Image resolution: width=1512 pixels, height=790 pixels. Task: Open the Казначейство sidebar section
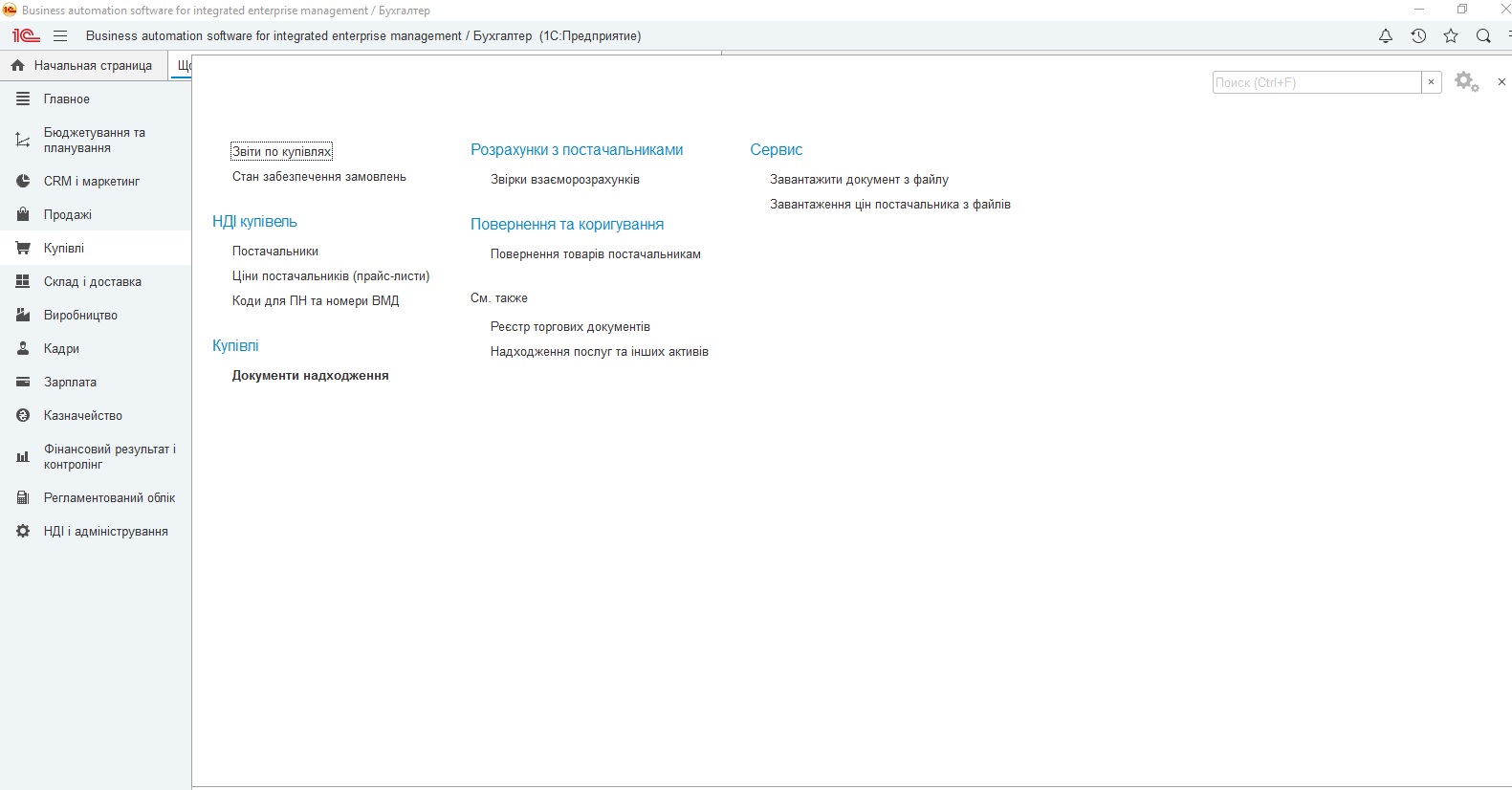[82, 416]
